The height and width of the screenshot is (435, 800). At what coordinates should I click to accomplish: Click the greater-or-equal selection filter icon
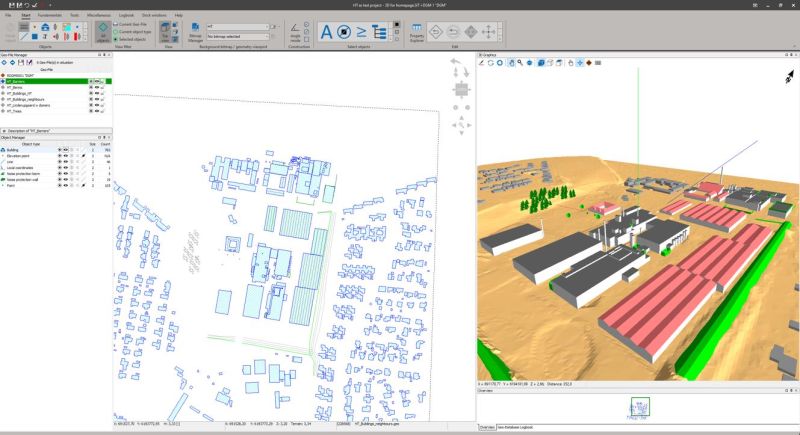(x=361, y=32)
